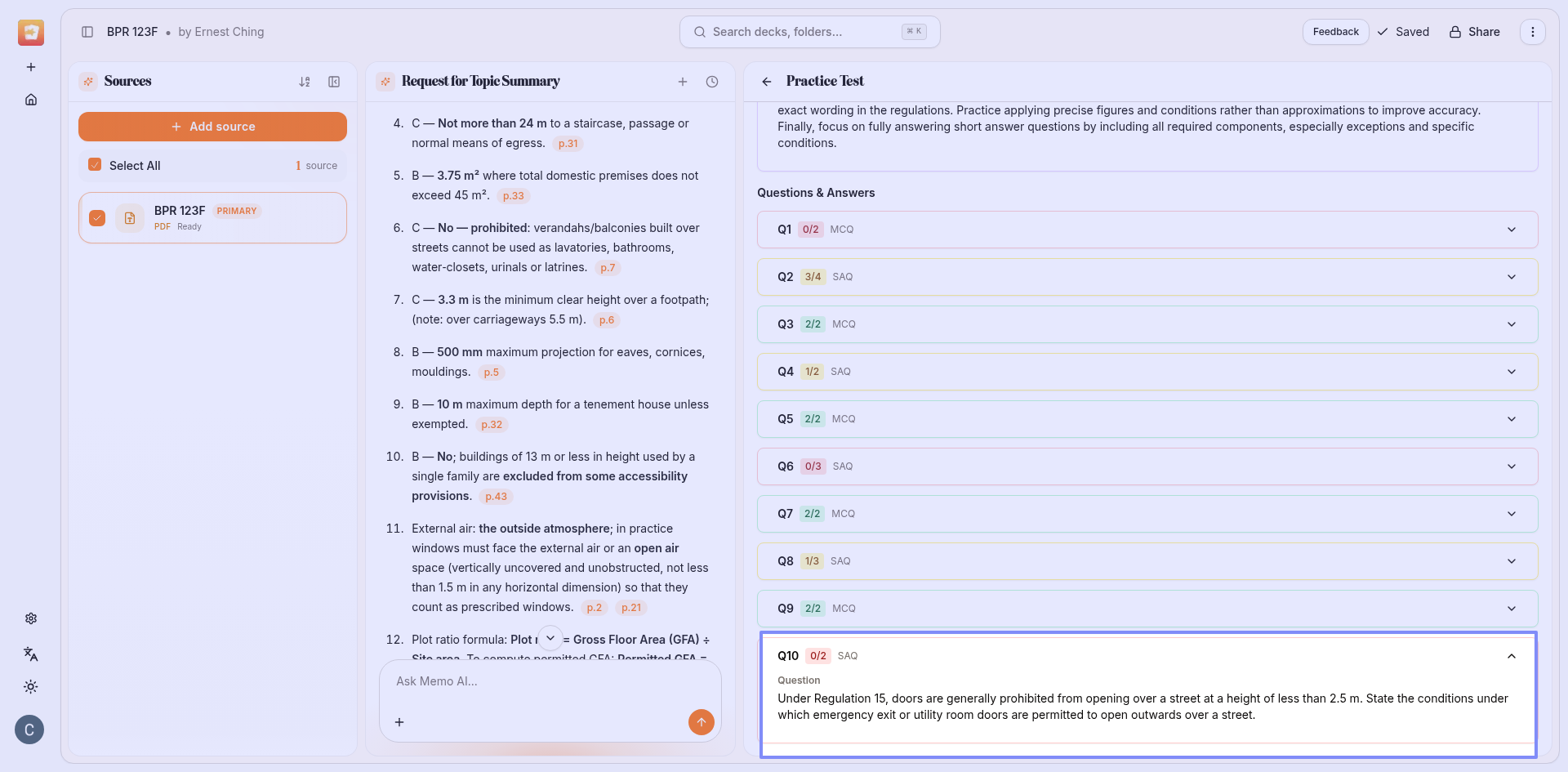Image resolution: width=1568 pixels, height=772 pixels.
Task: Start a new chat with plus icon
Action: [683, 82]
